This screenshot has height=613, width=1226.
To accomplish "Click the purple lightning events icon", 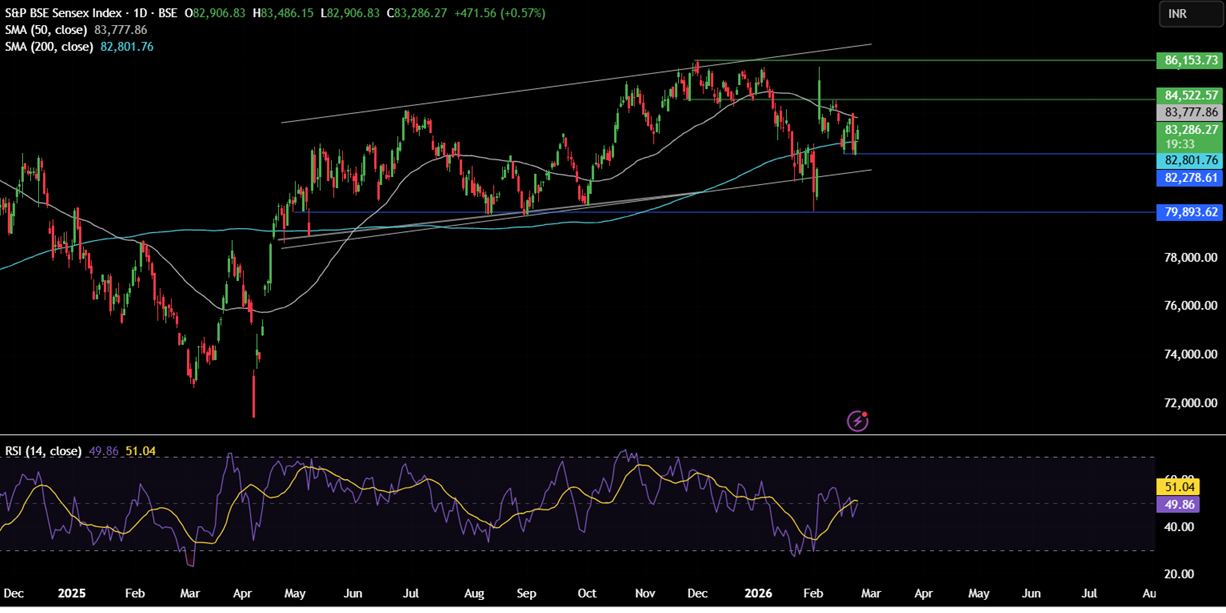I will (x=858, y=421).
